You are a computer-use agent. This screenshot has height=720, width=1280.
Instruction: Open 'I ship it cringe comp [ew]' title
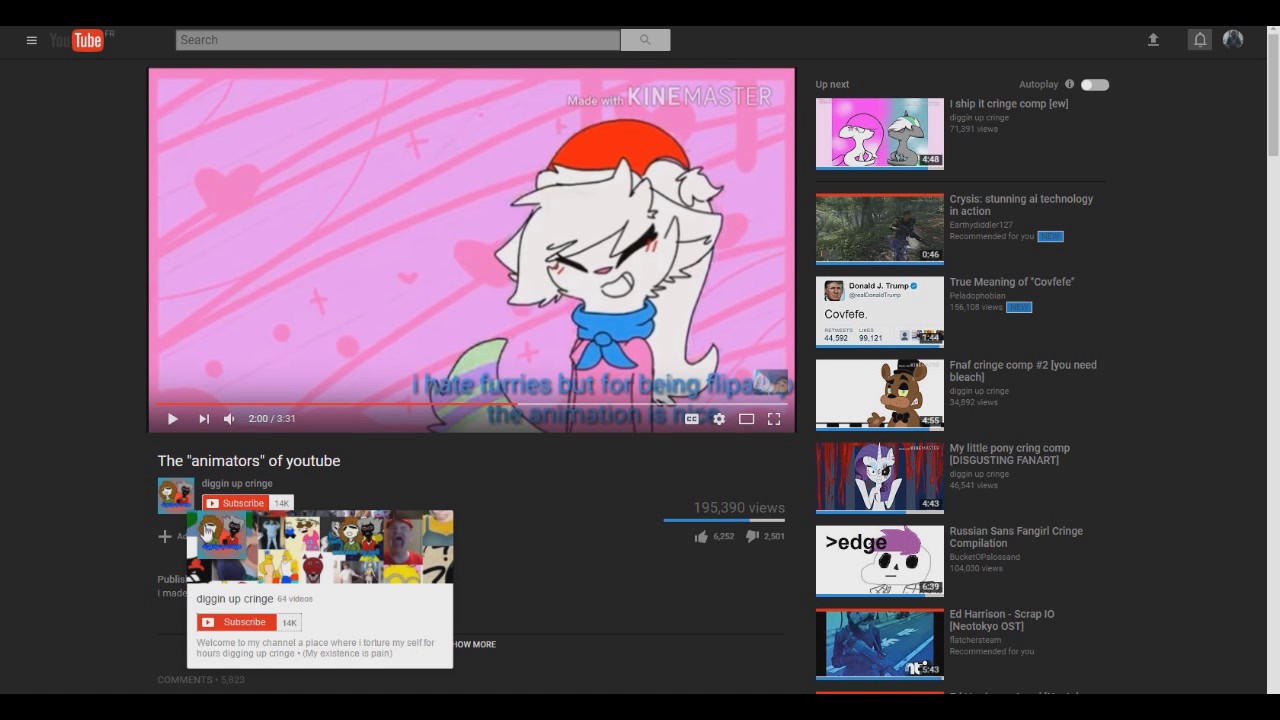(x=1009, y=104)
